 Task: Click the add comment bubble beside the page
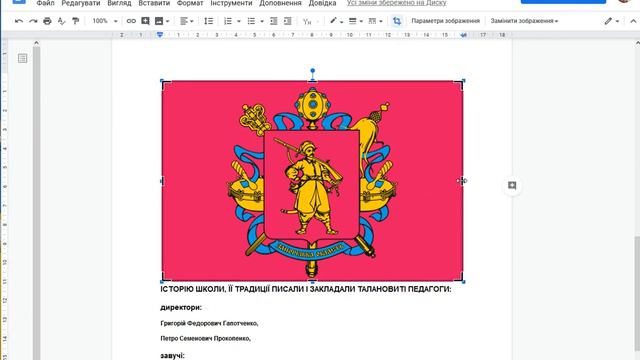512,185
